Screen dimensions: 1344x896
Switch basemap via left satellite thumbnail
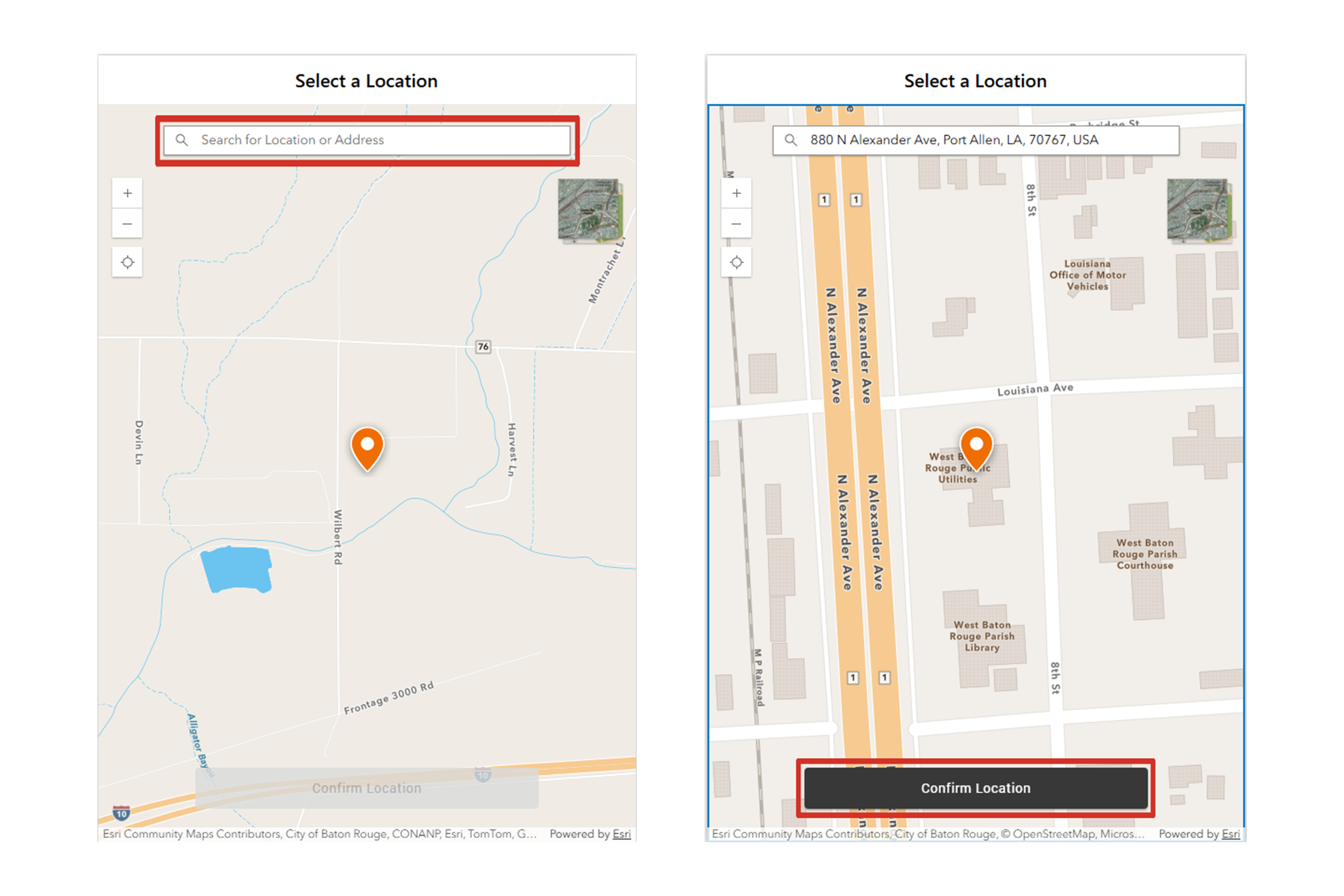point(589,209)
